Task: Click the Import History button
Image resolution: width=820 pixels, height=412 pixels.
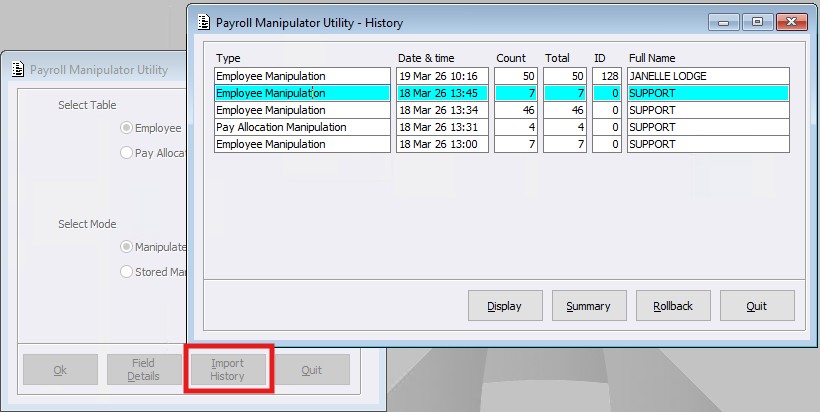Action: (x=228, y=370)
